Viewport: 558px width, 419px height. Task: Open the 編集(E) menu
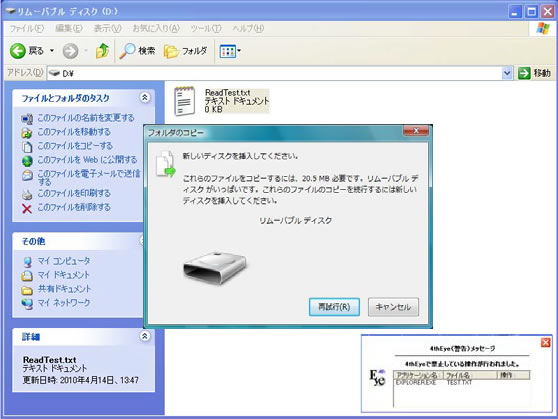pos(69,28)
